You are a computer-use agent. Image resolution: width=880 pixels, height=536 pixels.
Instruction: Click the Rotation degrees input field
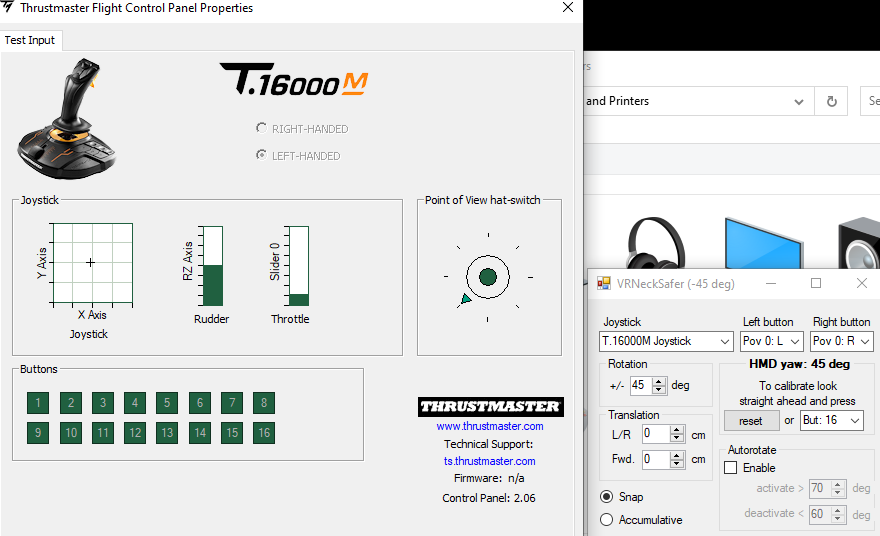click(641, 386)
